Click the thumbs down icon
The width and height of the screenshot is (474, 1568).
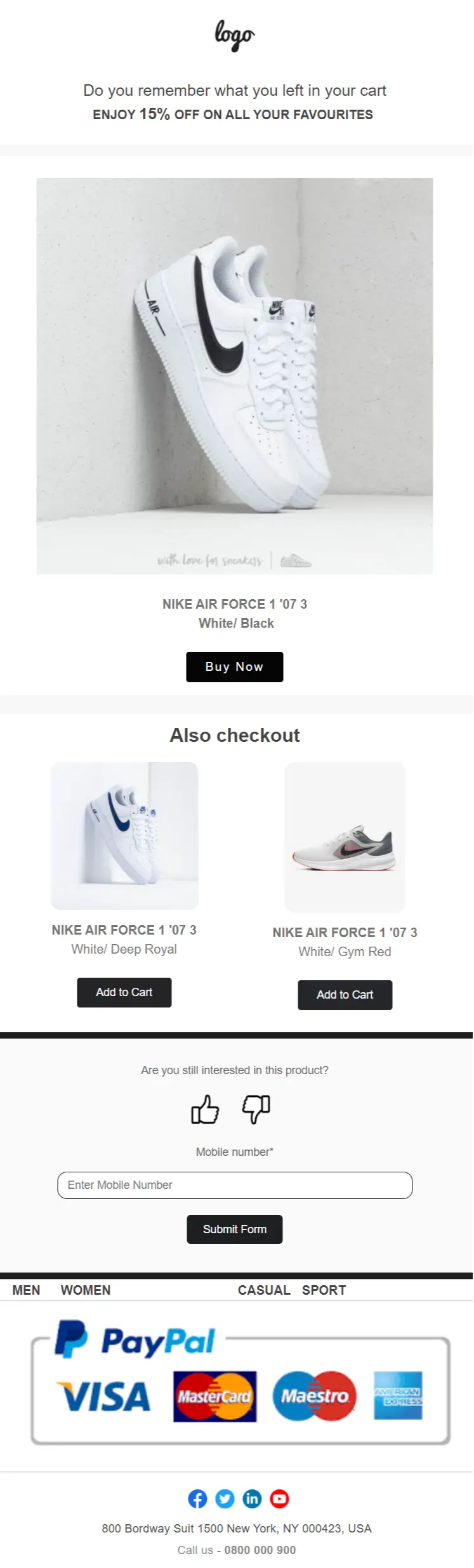click(x=256, y=1109)
